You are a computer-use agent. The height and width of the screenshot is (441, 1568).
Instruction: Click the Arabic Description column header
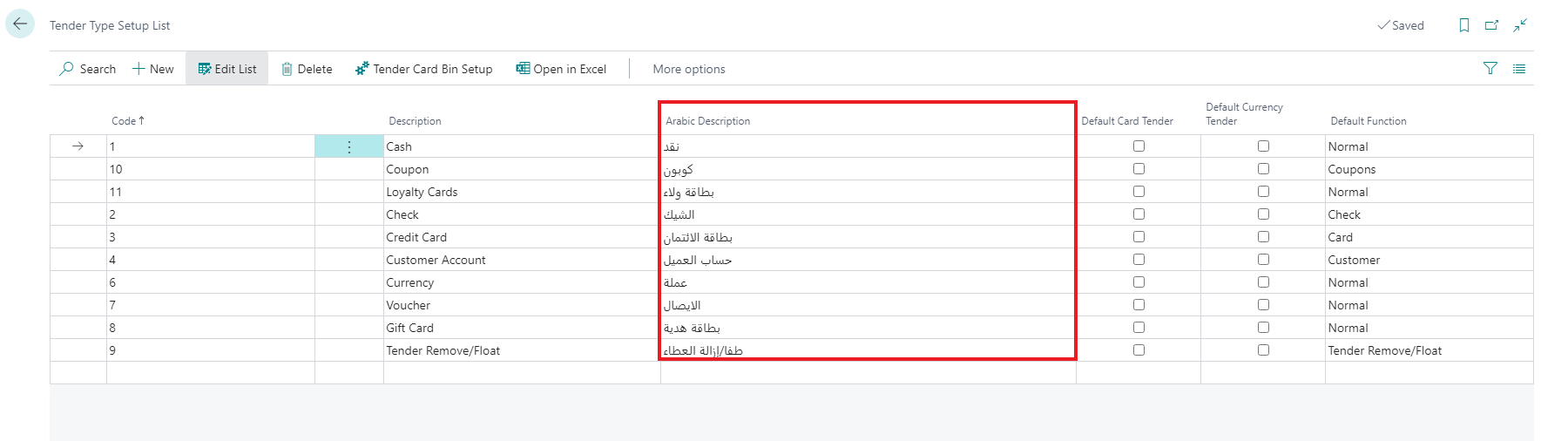707,121
